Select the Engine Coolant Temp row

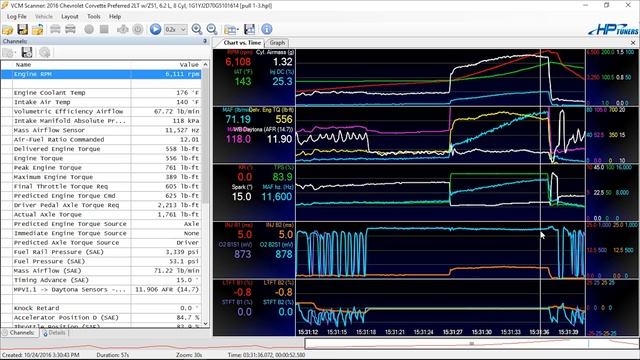click(101, 93)
